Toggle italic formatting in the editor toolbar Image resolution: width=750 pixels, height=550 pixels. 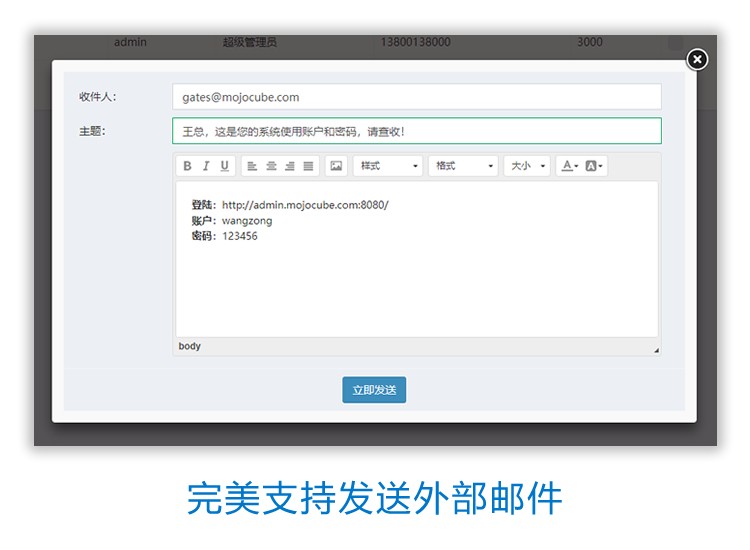click(x=206, y=166)
